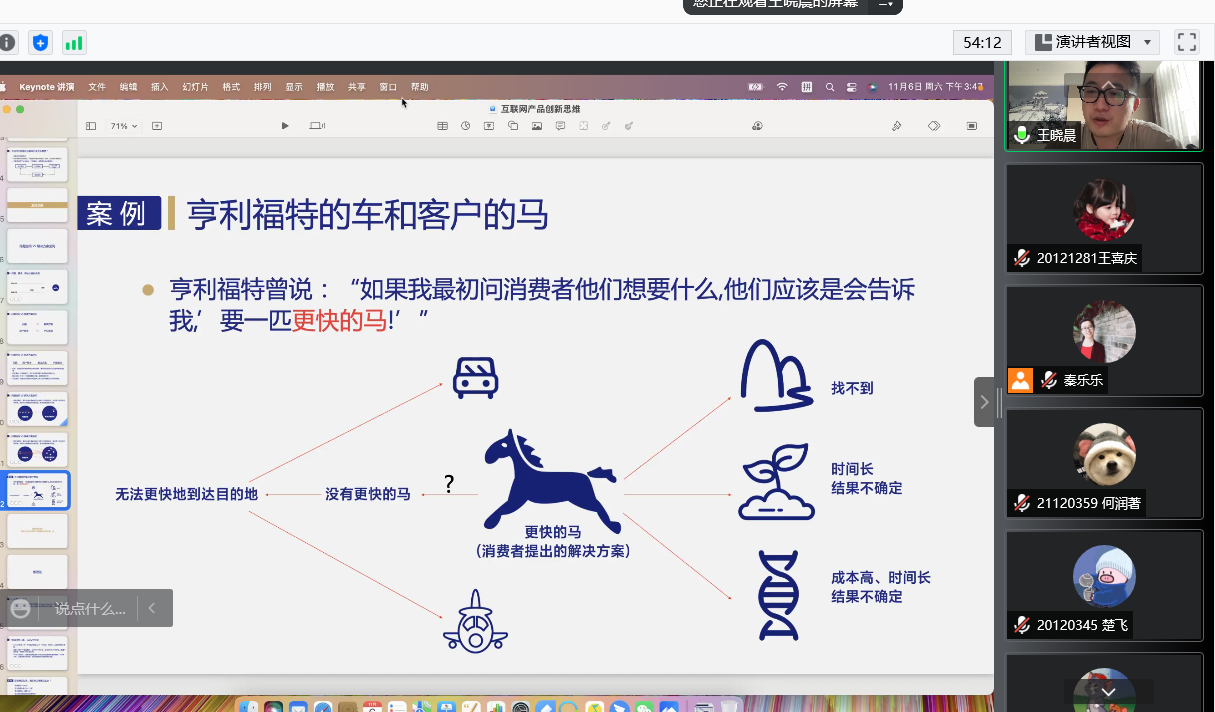The image size is (1215, 712).
Task: Select 20121281王喜庆 participant tile
Action: pos(1104,217)
